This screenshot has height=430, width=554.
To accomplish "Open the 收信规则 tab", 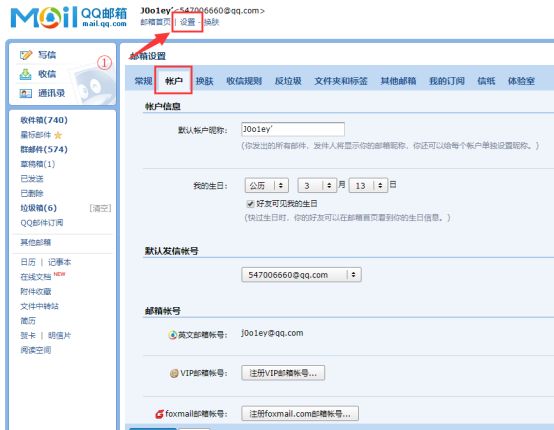I will [x=244, y=81].
